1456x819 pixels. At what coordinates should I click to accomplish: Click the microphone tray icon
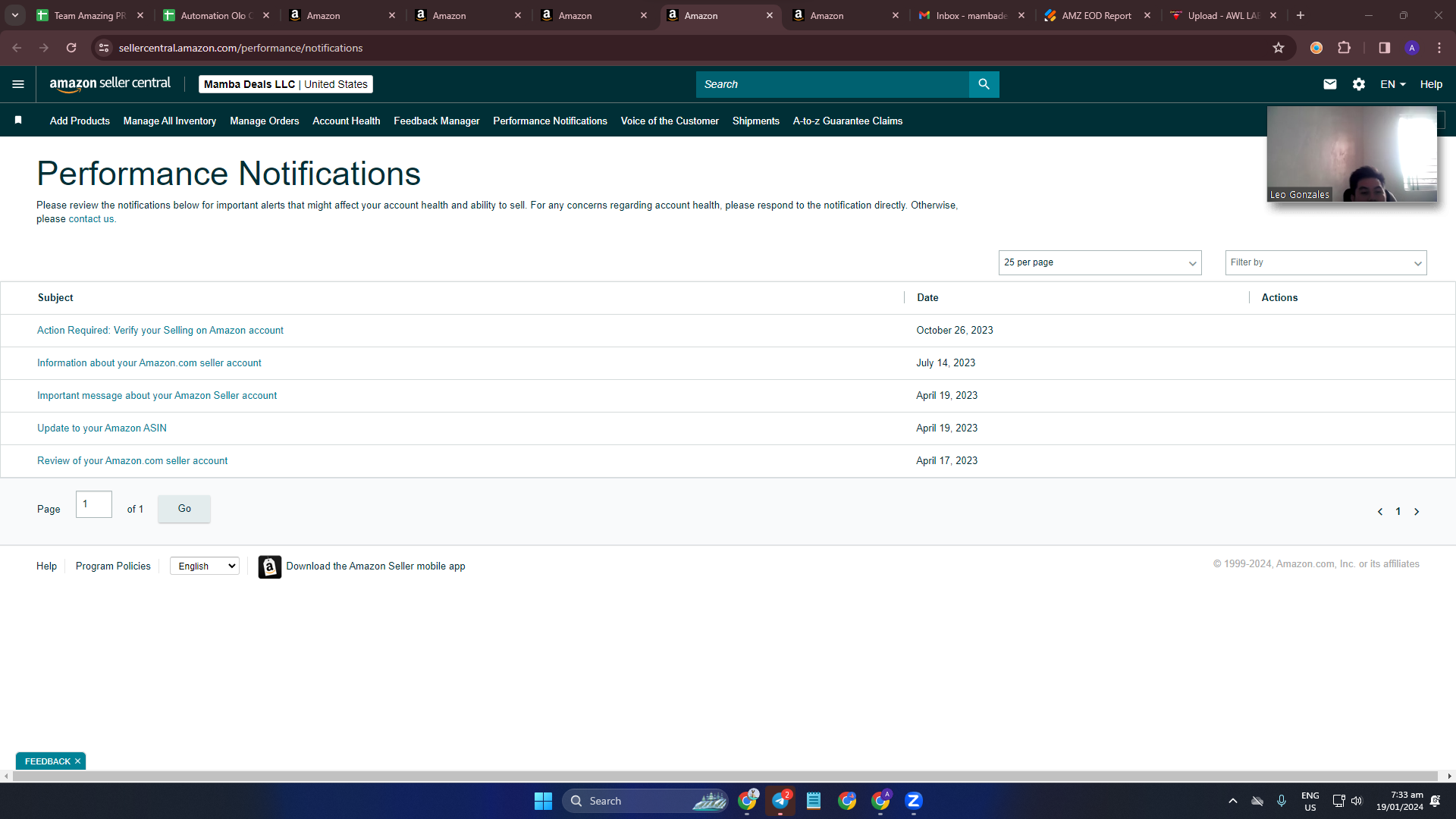pyautogui.click(x=1282, y=801)
